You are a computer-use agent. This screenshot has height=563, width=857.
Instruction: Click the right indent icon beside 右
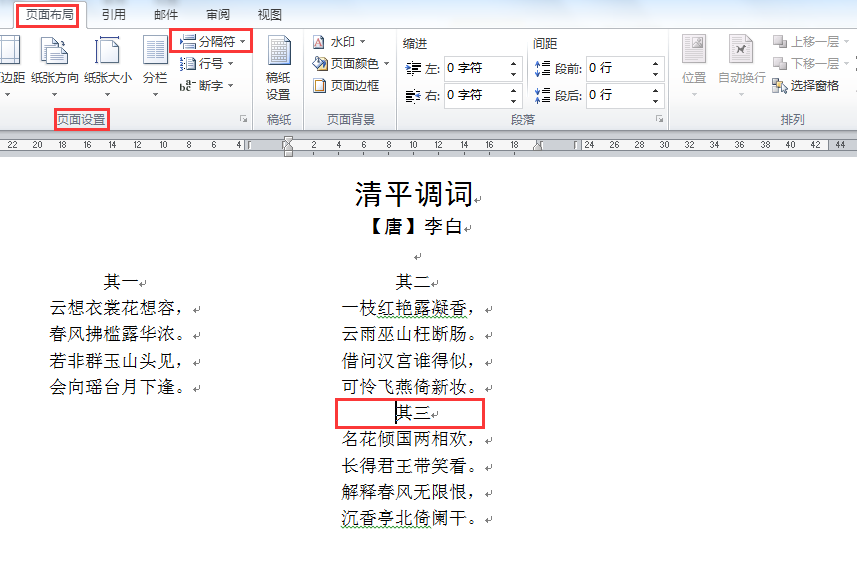413,96
